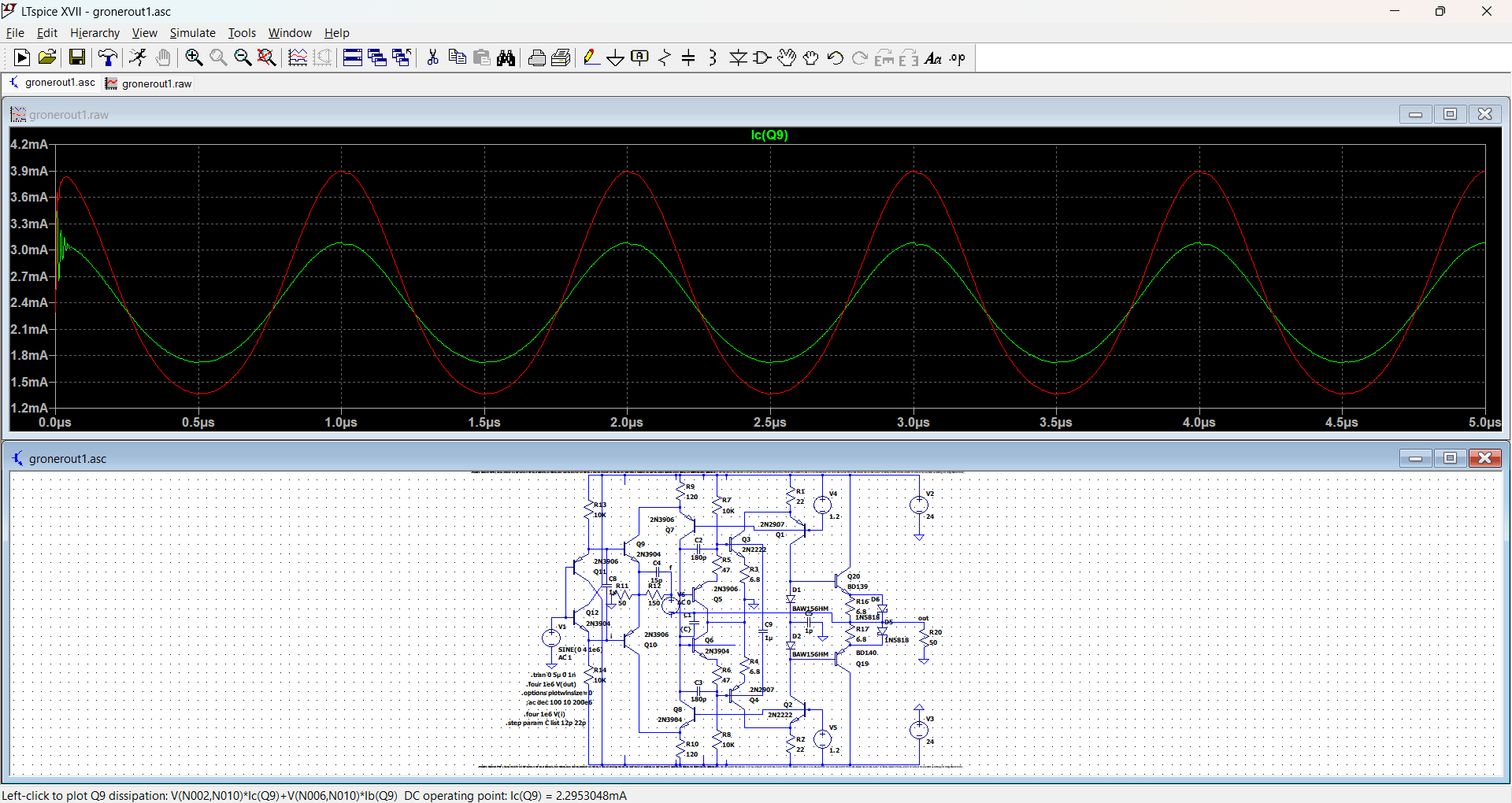Select the Capacitor component tool
This screenshot has width=1512, height=803.
coord(688,57)
